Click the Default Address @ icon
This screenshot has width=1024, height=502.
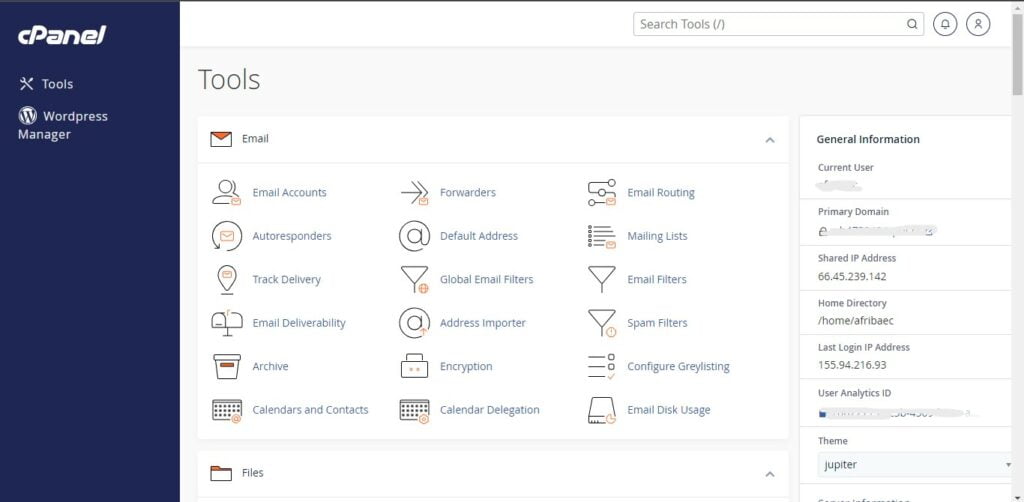tap(415, 236)
